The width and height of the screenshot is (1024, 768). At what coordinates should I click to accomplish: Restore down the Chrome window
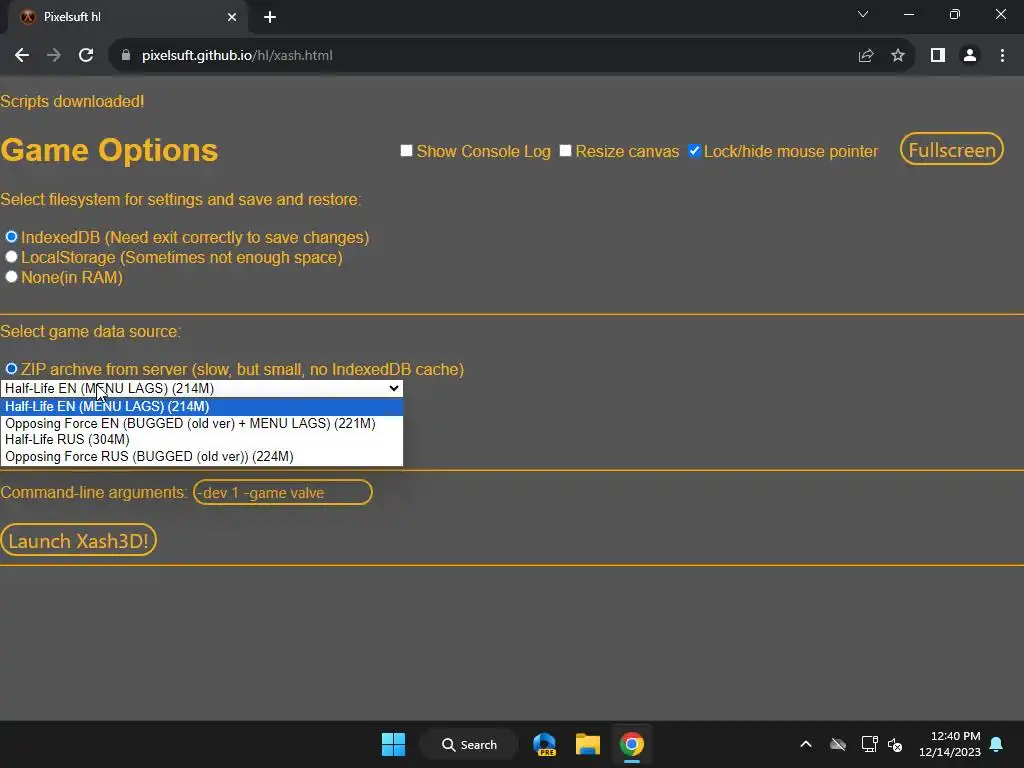[955, 14]
